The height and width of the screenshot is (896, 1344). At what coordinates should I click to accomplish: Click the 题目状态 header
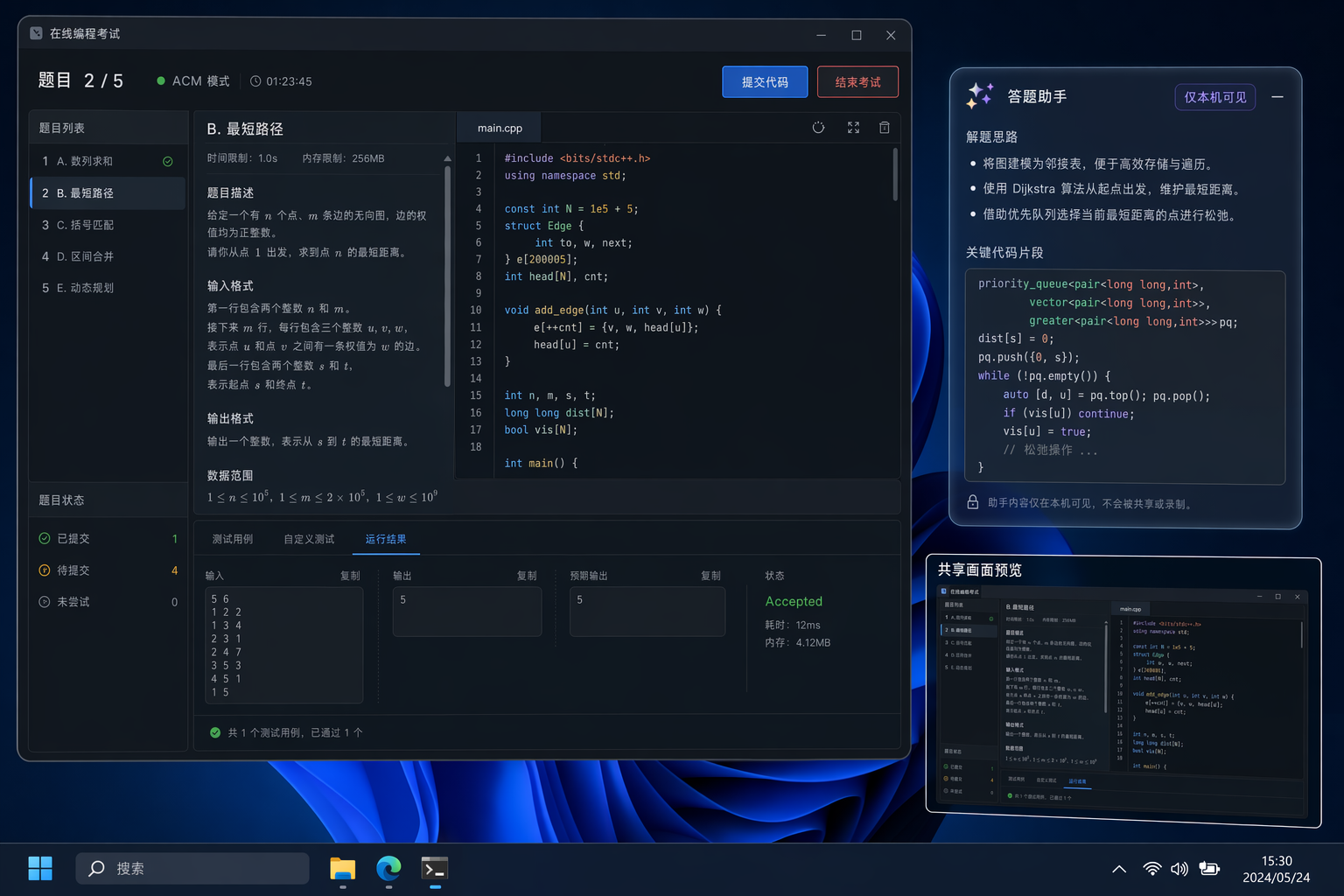pos(62,500)
